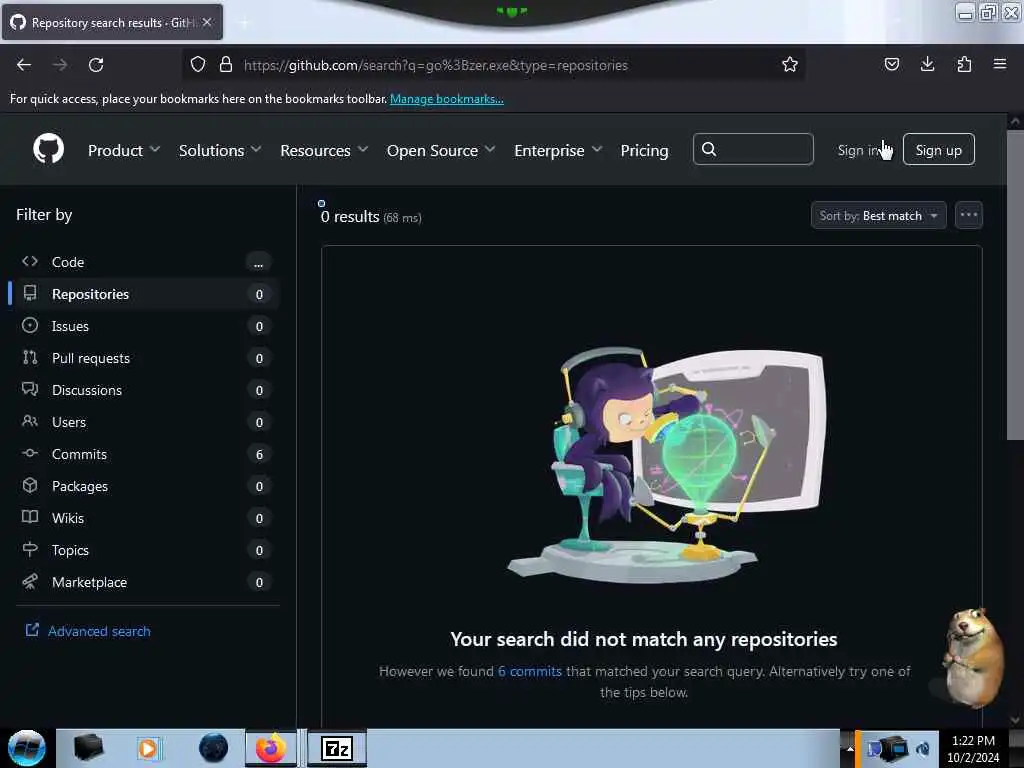
Task: Select the Commits filter with 6 results
Action: (144, 454)
